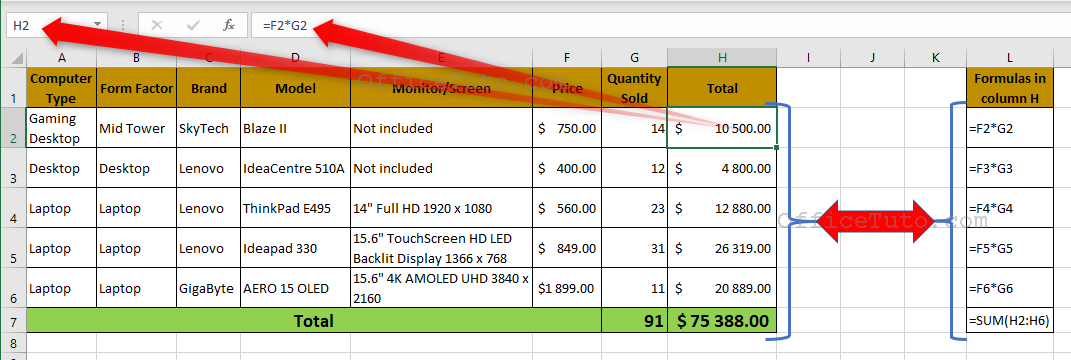
Task: Select column L header
Action: [1010, 58]
